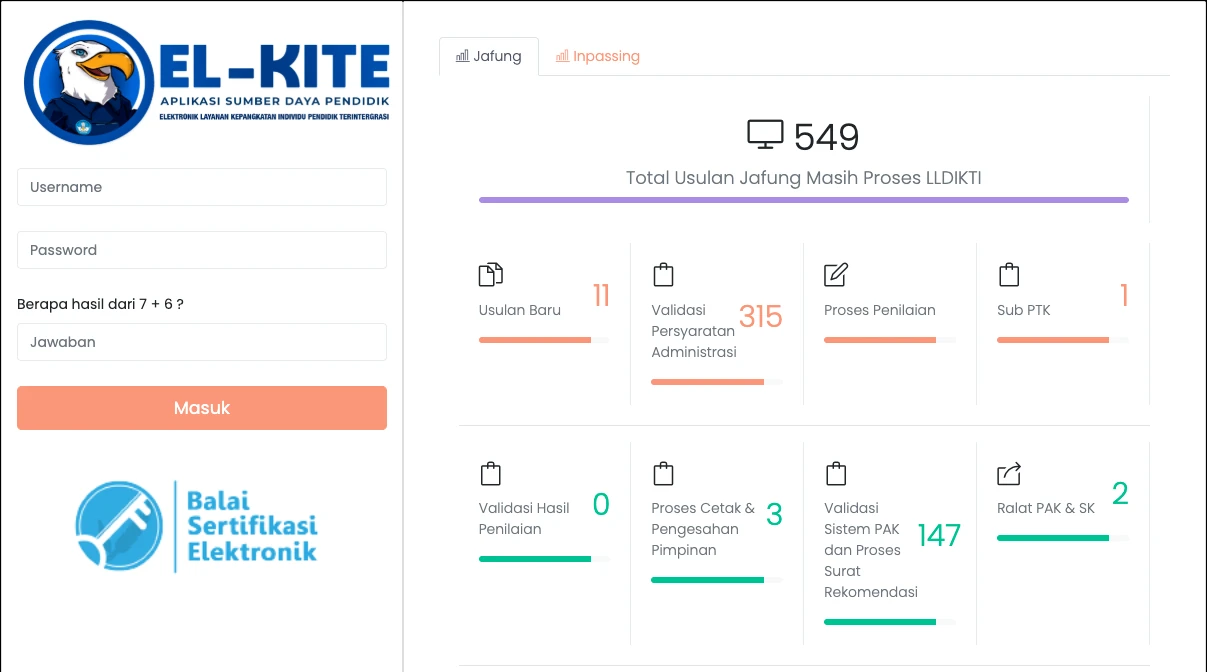Click the Balai Sertifikasi Elektronik logo
This screenshot has width=1207, height=672.
click(x=197, y=526)
